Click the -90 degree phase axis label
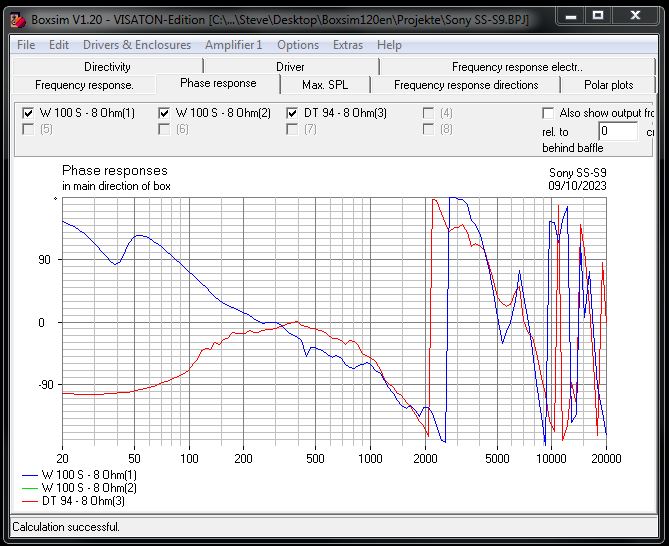669x546 pixels. (44, 384)
